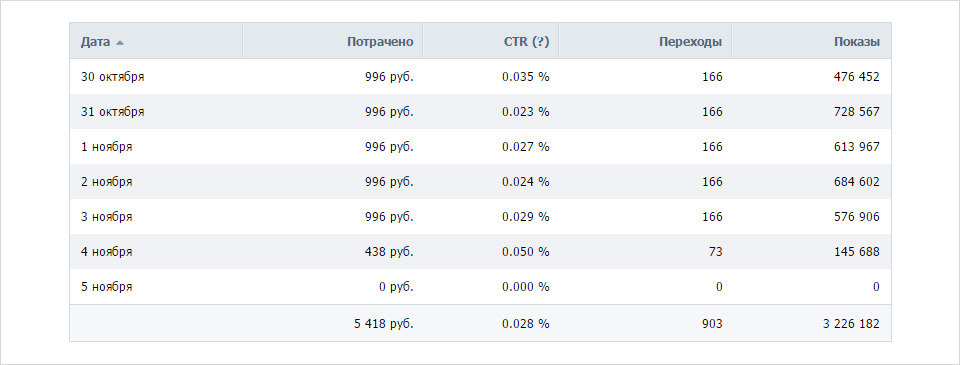Image resolution: width=960 pixels, height=365 pixels.
Task: Select the 5 ноября date cell
Action: [107, 287]
